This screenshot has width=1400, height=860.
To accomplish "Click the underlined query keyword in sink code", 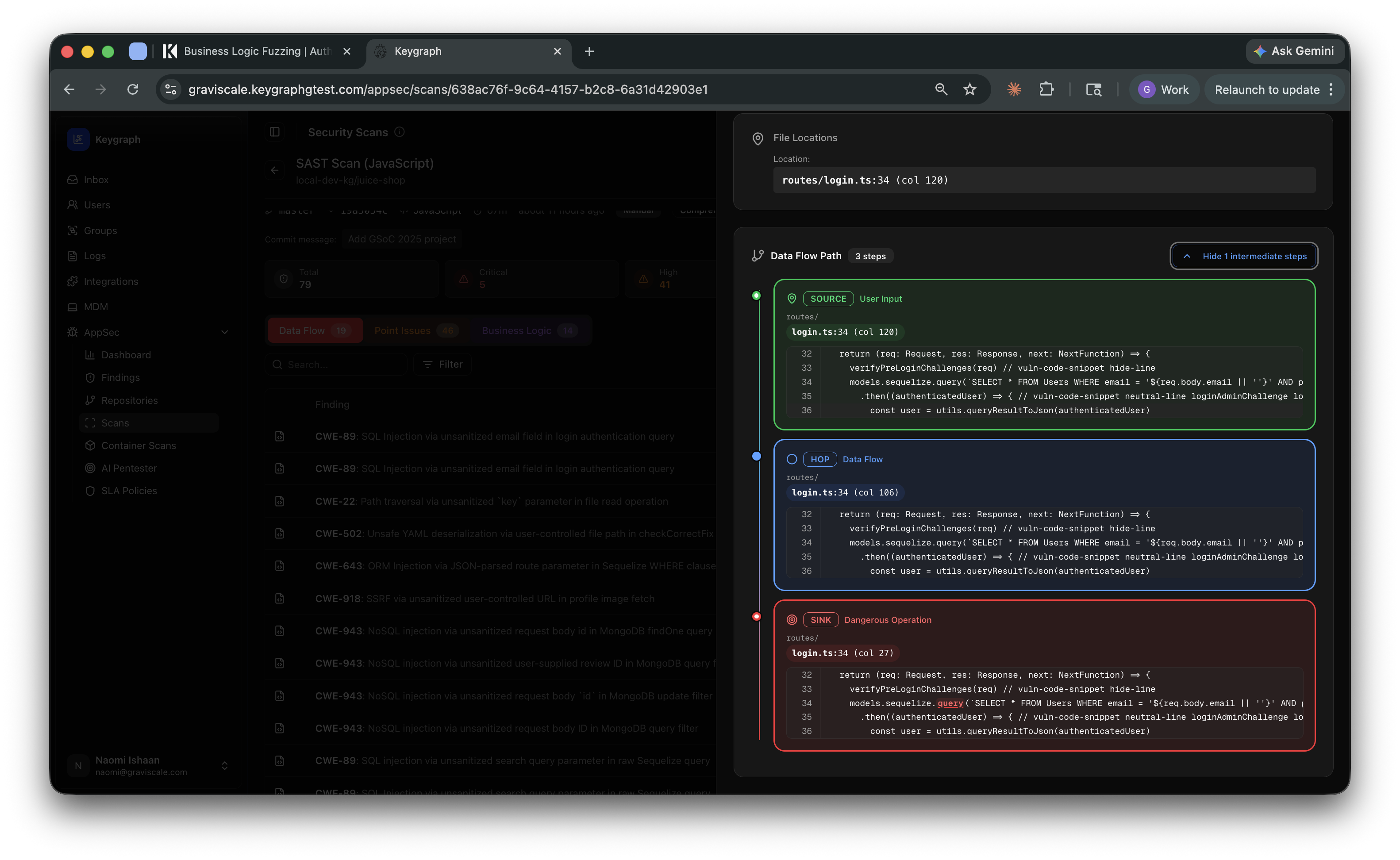I will pyautogui.click(x=950, y=703).
